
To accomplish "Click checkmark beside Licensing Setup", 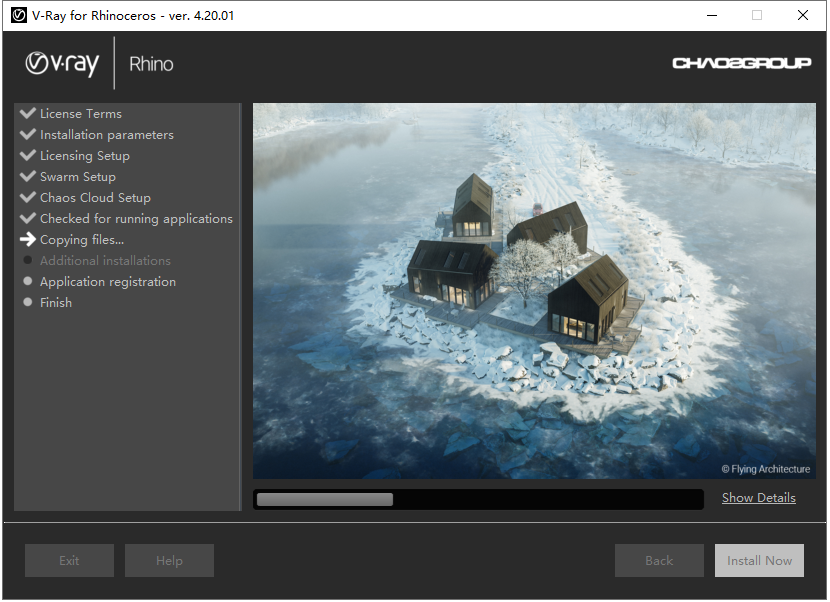I will pos(28,155).
